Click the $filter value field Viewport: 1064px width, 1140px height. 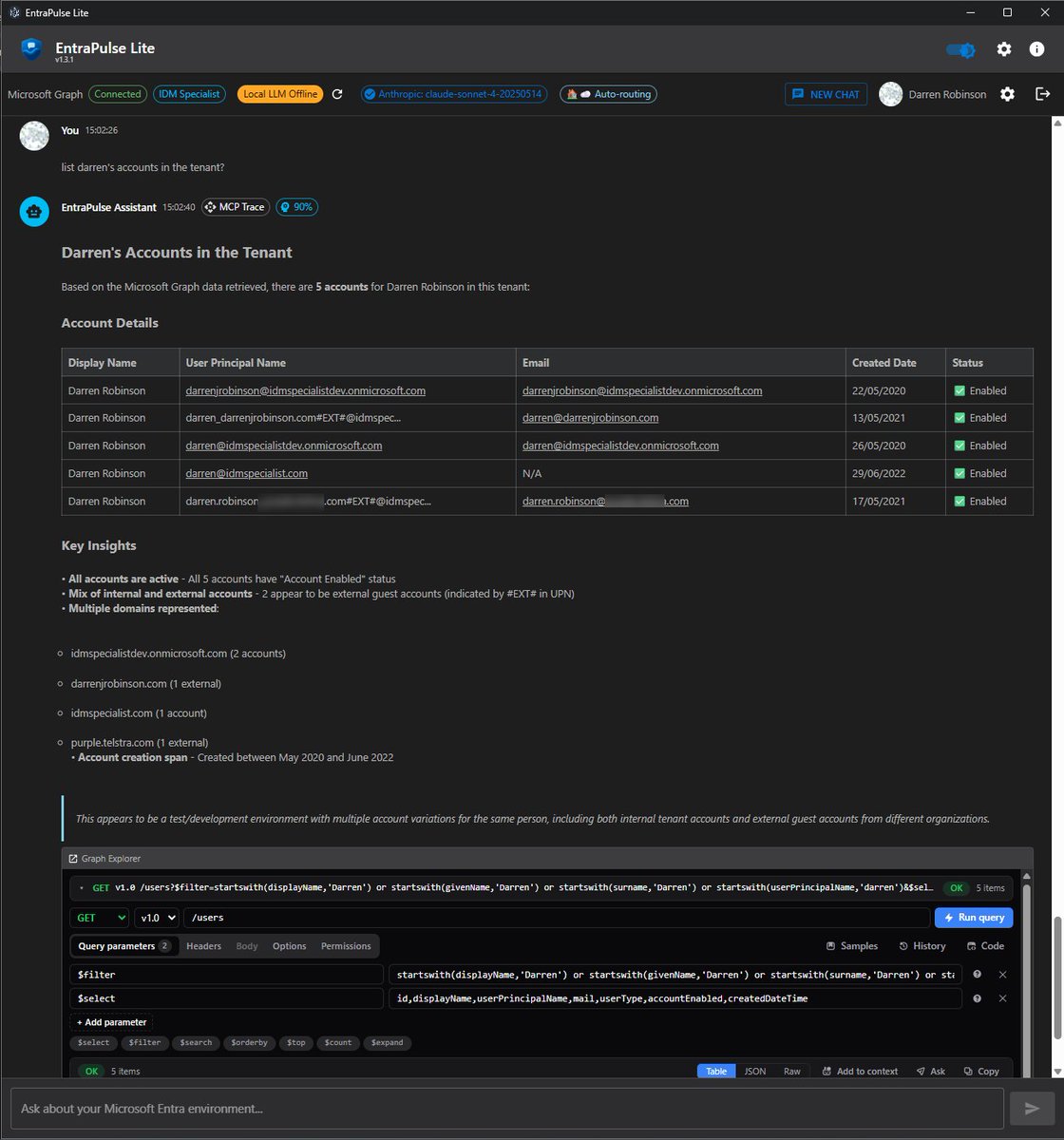pos(674,975)
